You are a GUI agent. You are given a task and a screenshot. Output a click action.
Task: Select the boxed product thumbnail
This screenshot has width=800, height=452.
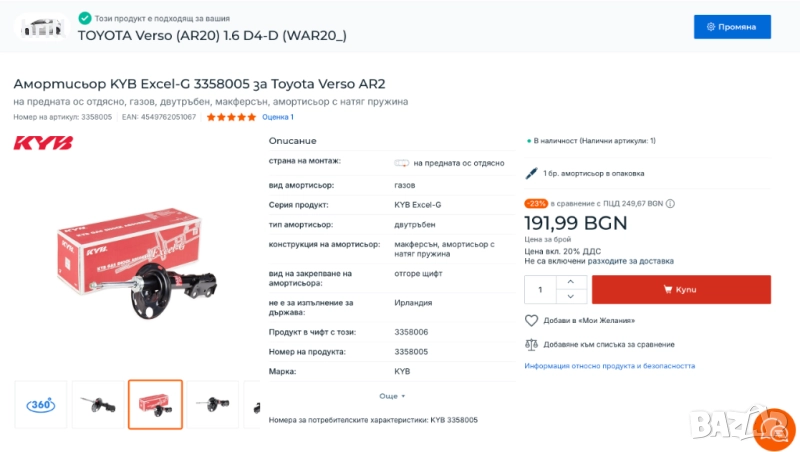[x=155, y=405]
